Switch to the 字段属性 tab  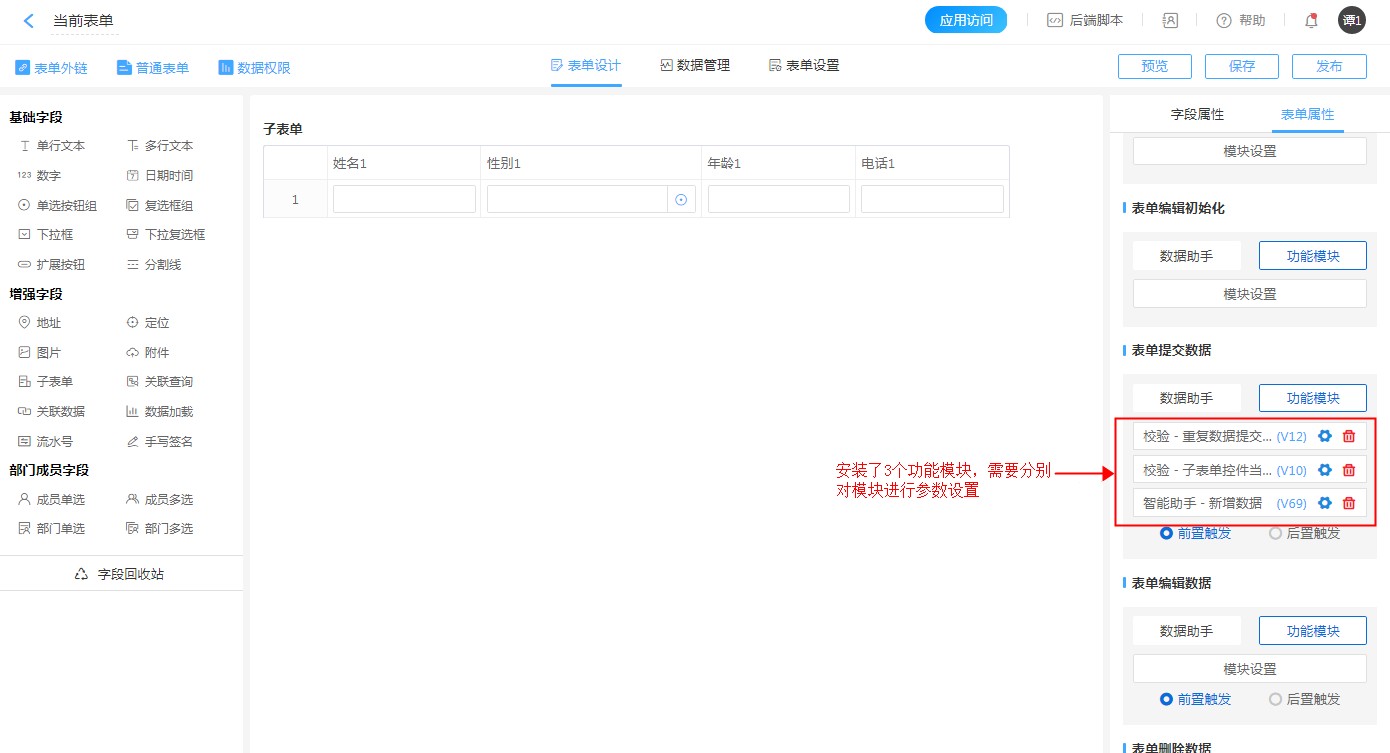pos(1197,115)
